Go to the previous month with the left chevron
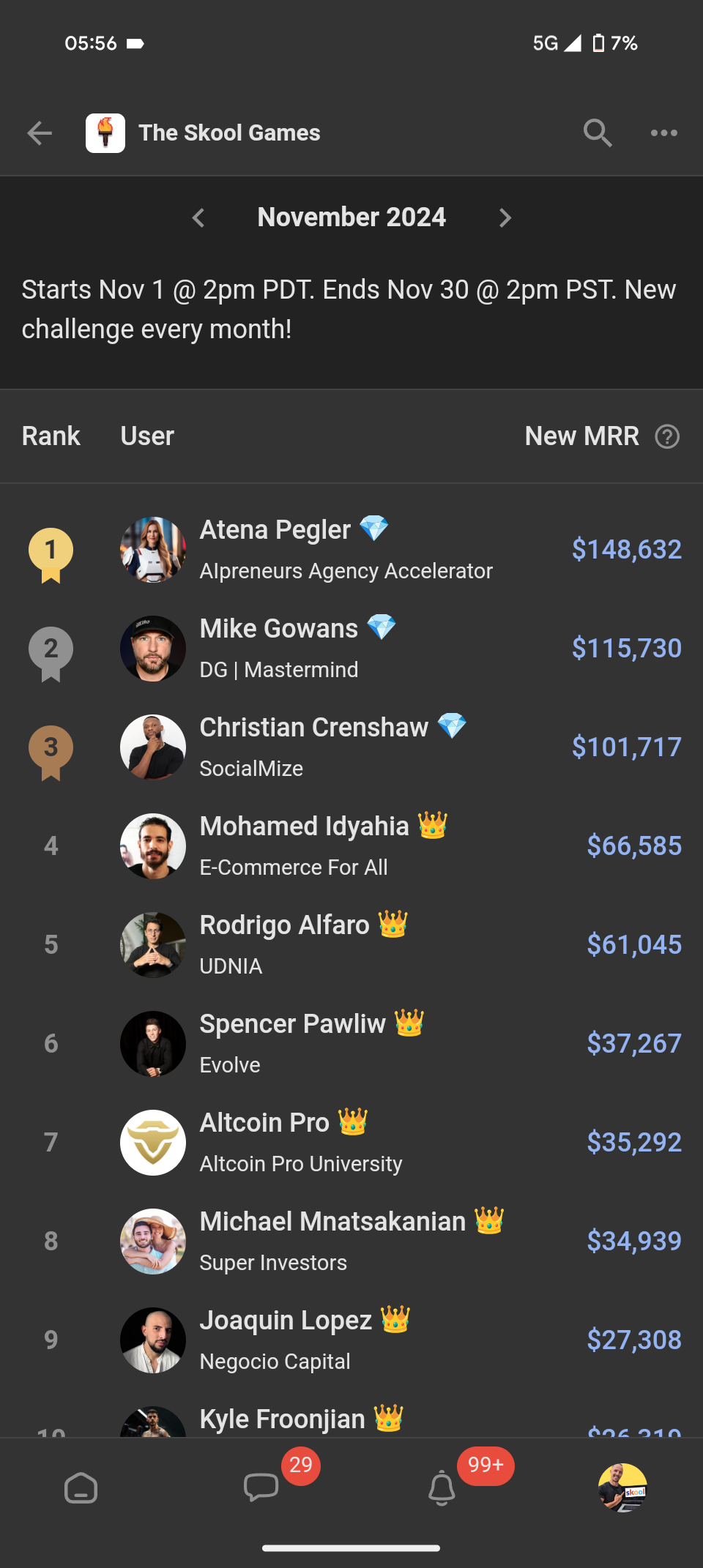The width and height of the screenshot is (703, 1568). pyautogui.click(x=198, y=217)
